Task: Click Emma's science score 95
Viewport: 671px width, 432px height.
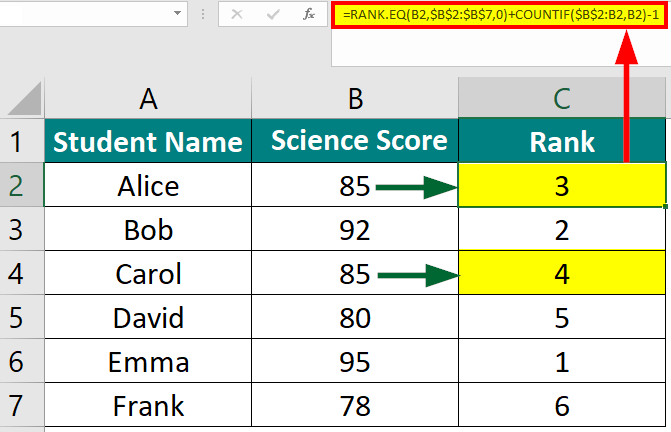Action: (355, 361)
